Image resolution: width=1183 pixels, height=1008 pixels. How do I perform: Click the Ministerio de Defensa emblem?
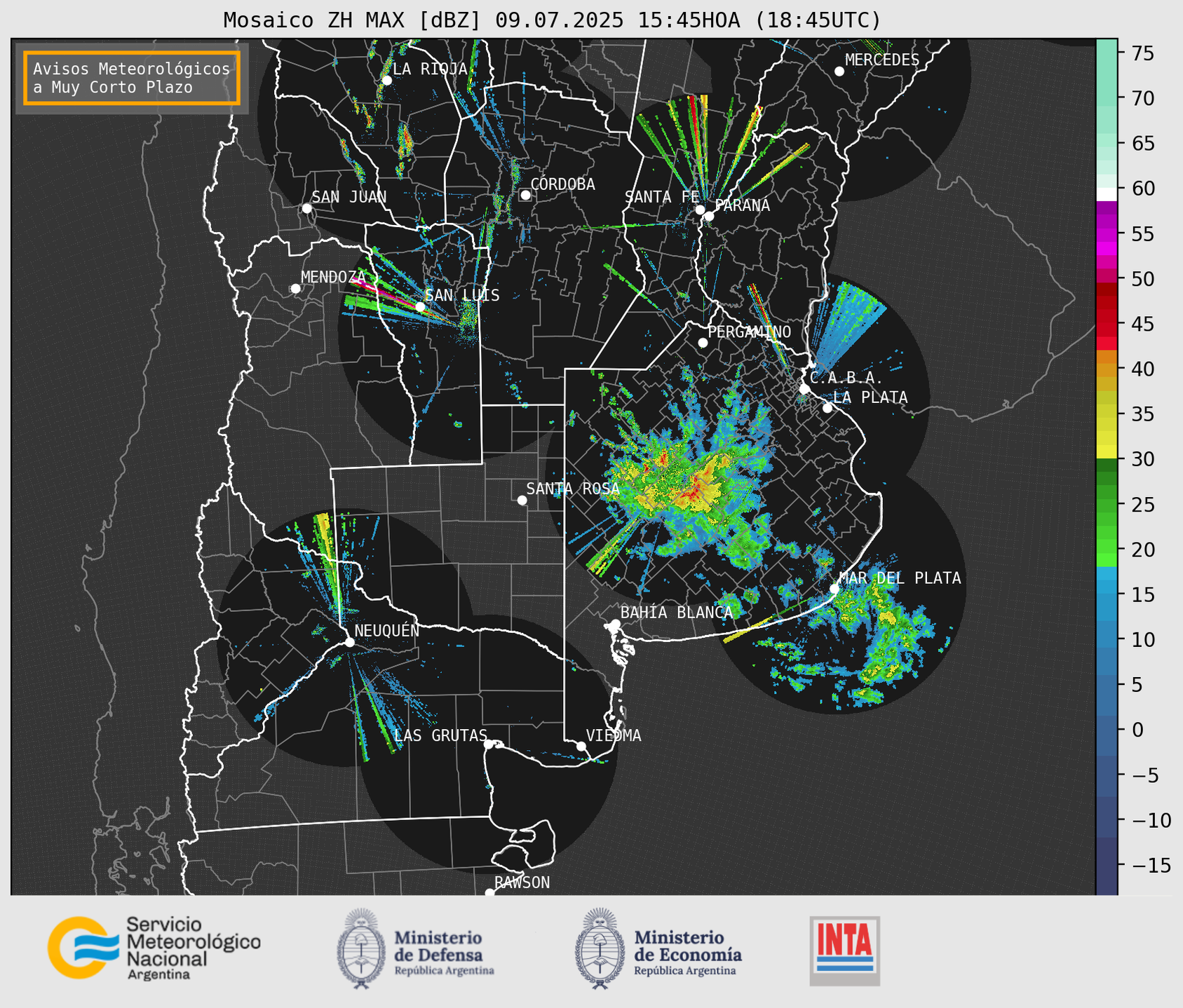(x=362, y=948)
